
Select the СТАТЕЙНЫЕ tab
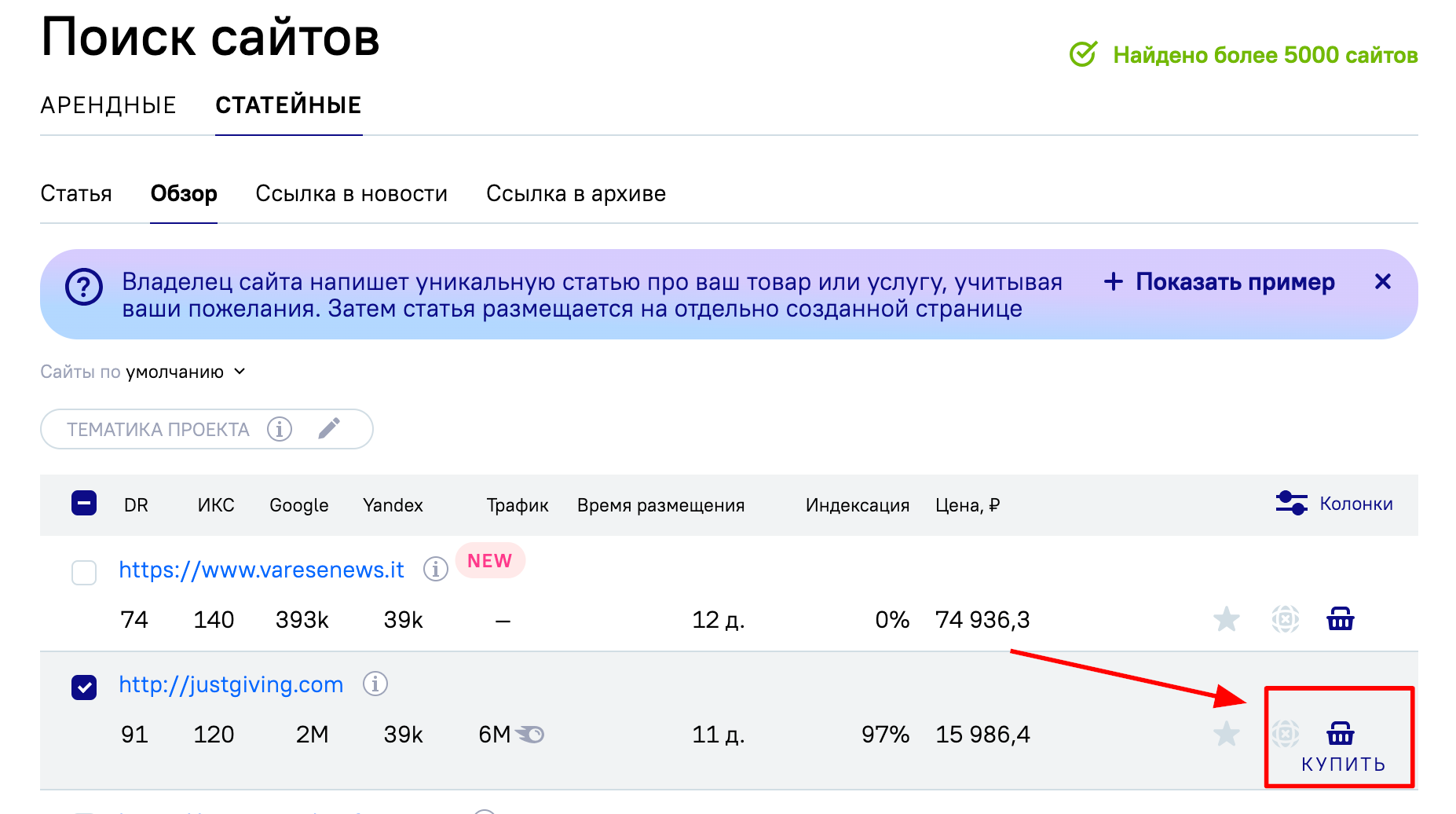point(288,105)
